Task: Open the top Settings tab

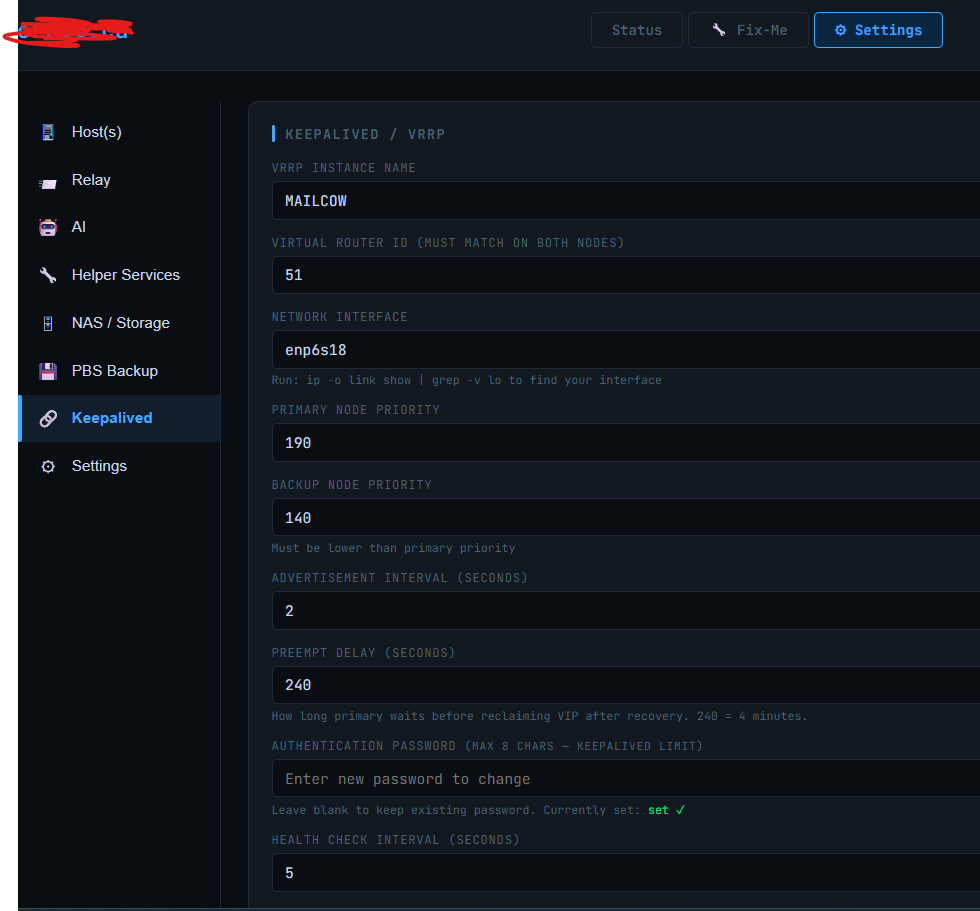Action: [x=878, y=30]
